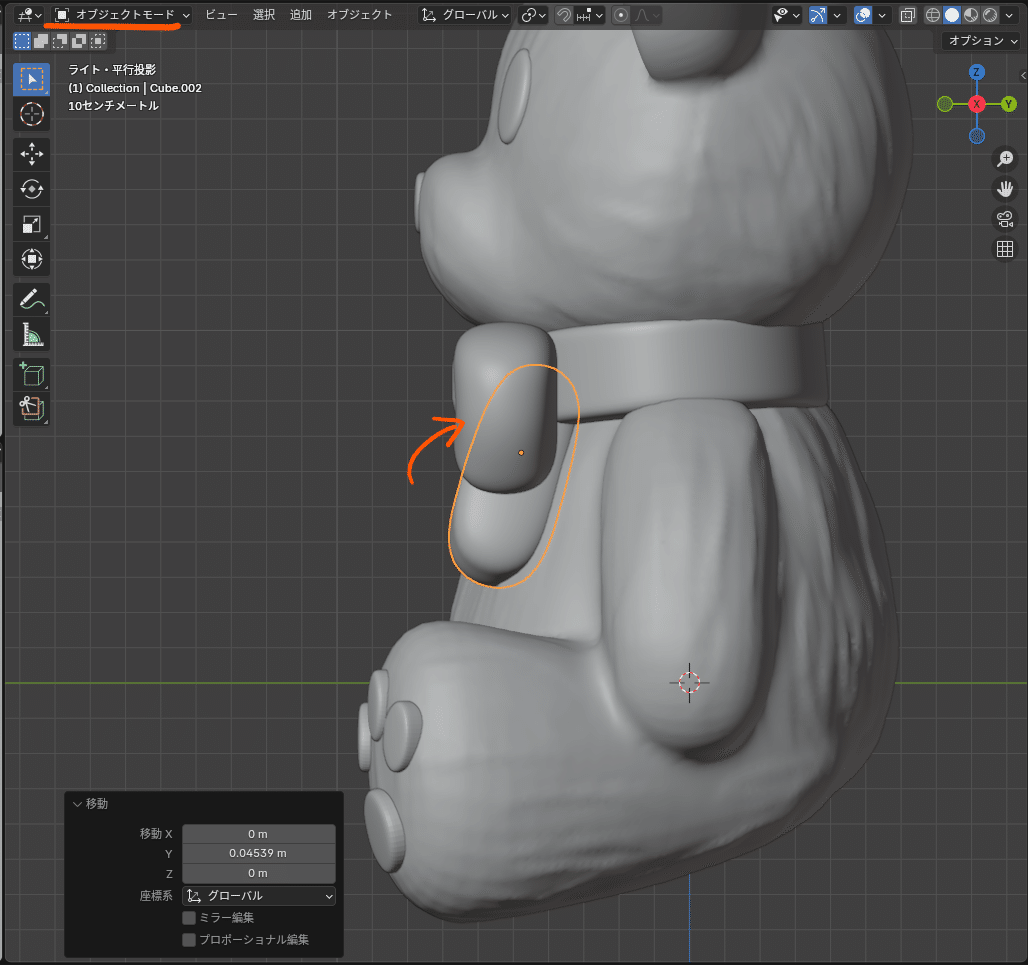
Task: Open proportional falloff dropdown
Action: pyautogui.click(x=646, y=15)
